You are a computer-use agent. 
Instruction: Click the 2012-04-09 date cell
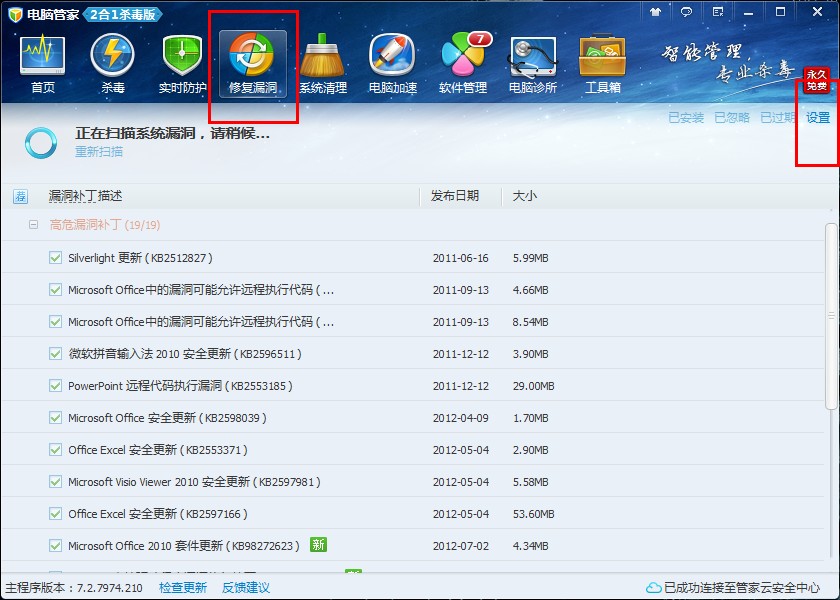click(x=461, y=418)
